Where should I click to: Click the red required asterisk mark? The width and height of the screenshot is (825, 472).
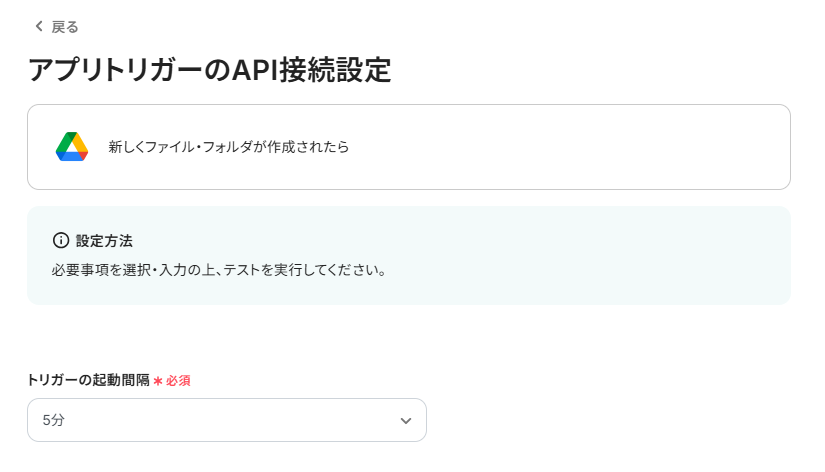click(x=158, y=381)
